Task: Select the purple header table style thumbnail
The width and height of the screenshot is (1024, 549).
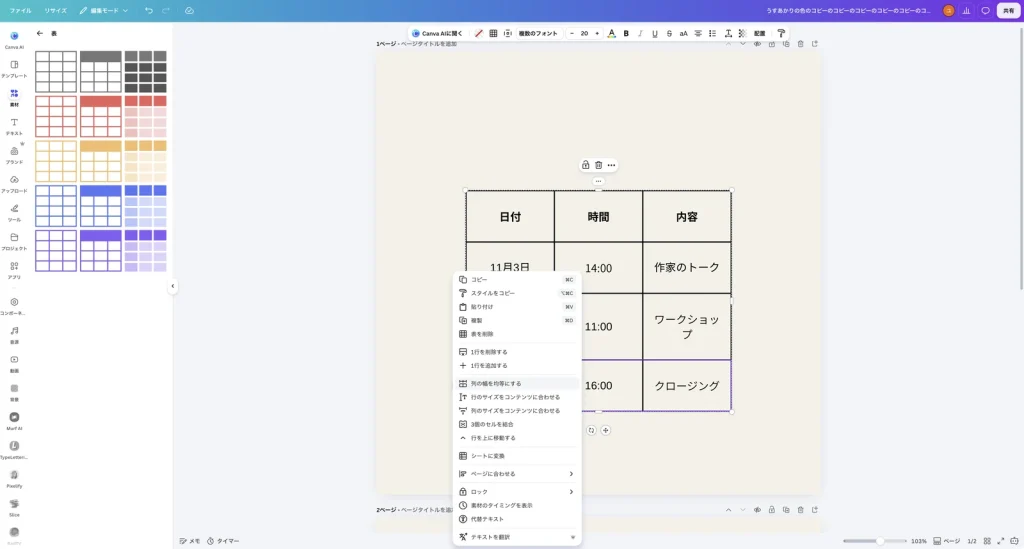Action: tap(101, 251)
